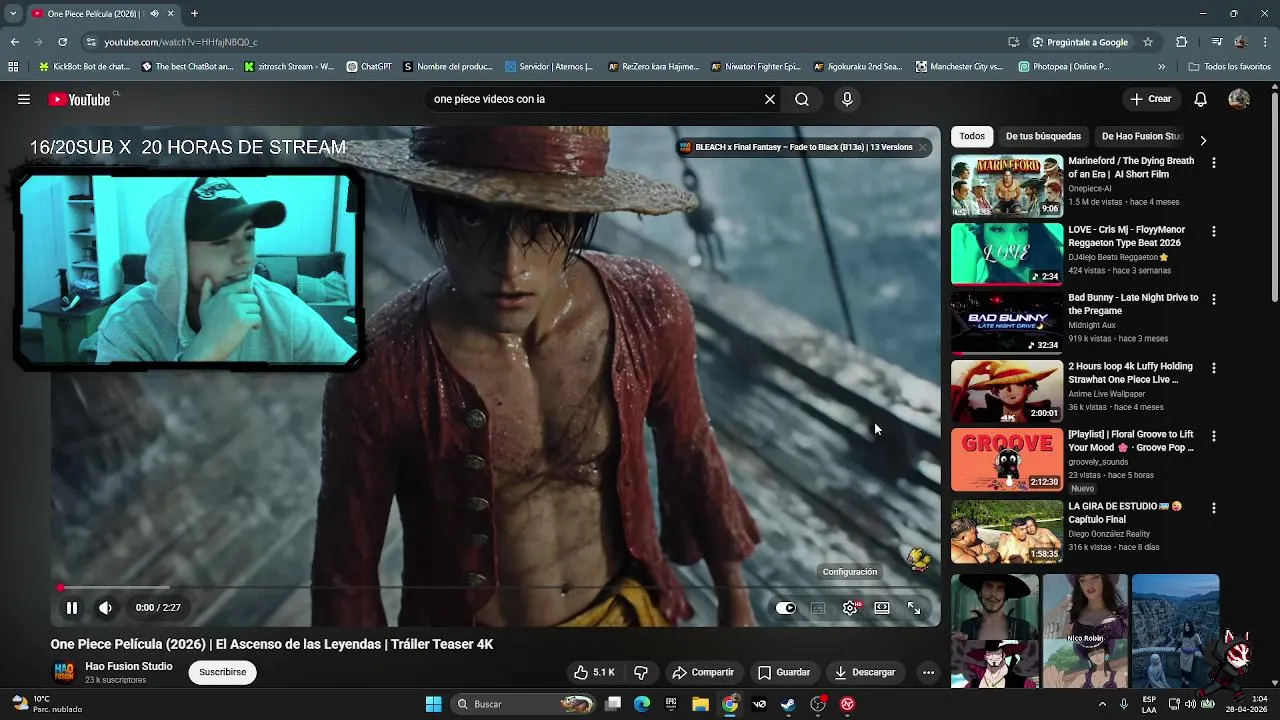This screenshot has height=720, width=1280.
Task: Reload the page
Action: [62, 42]
